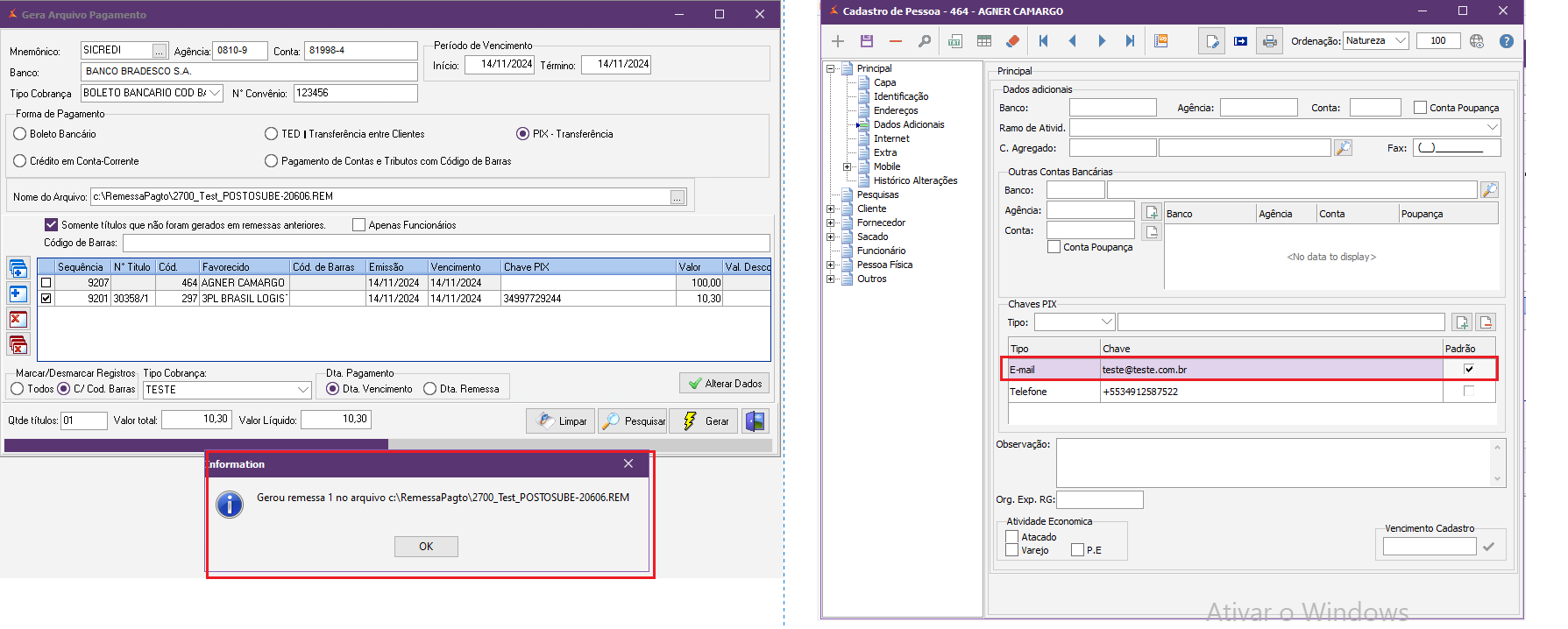Viewport: 1568px width, 629px height.
Task: Select Crédito em Conta-Corrente option
Action: pos(20,161)
